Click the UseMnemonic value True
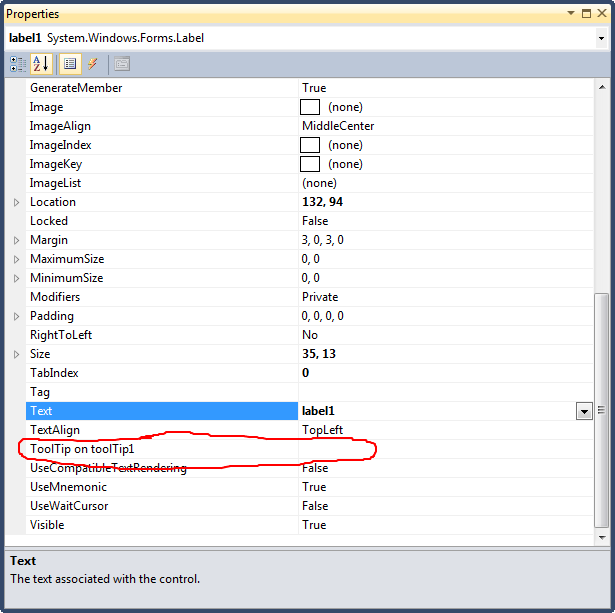 point(314,487)
